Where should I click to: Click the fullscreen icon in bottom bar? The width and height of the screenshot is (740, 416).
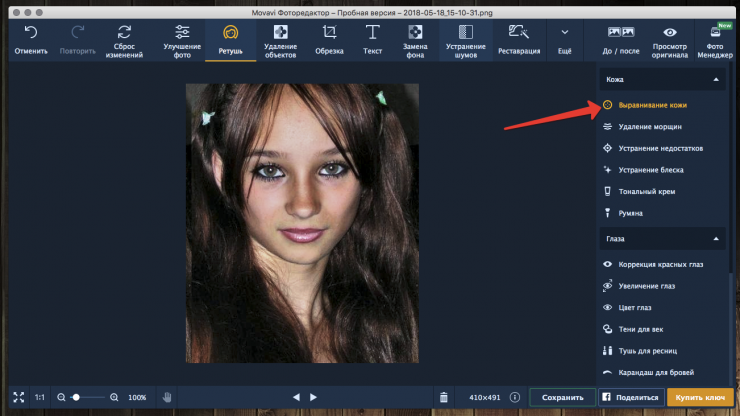[x=18, y=397]
